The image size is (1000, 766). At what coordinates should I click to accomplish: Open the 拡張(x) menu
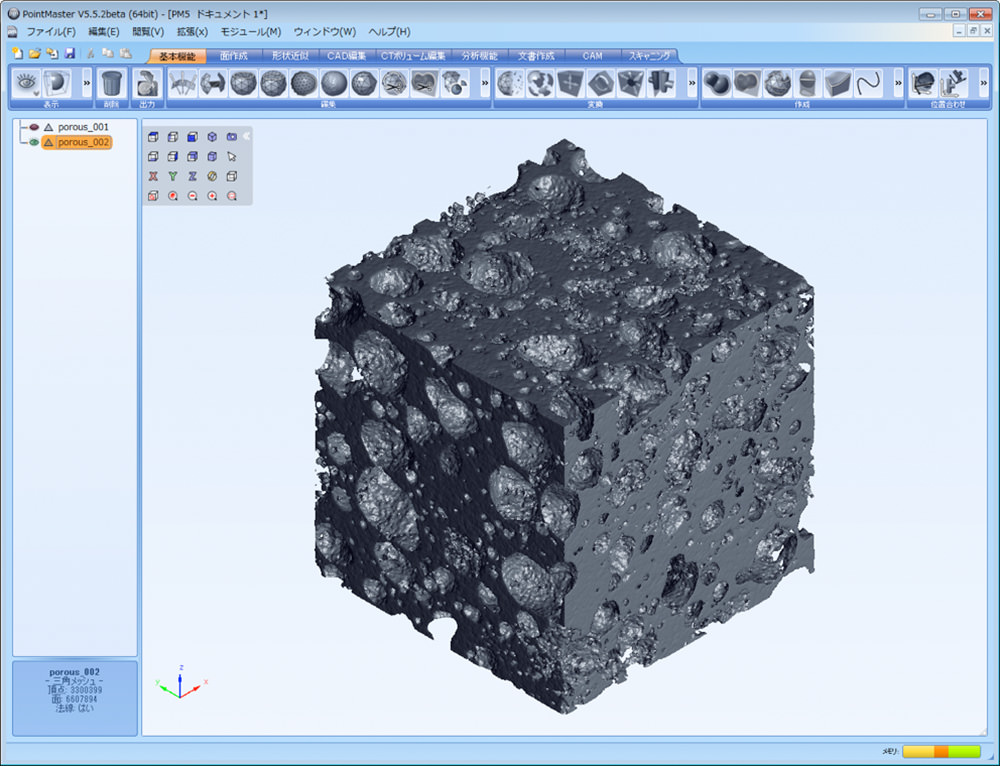tap(192, 31)
